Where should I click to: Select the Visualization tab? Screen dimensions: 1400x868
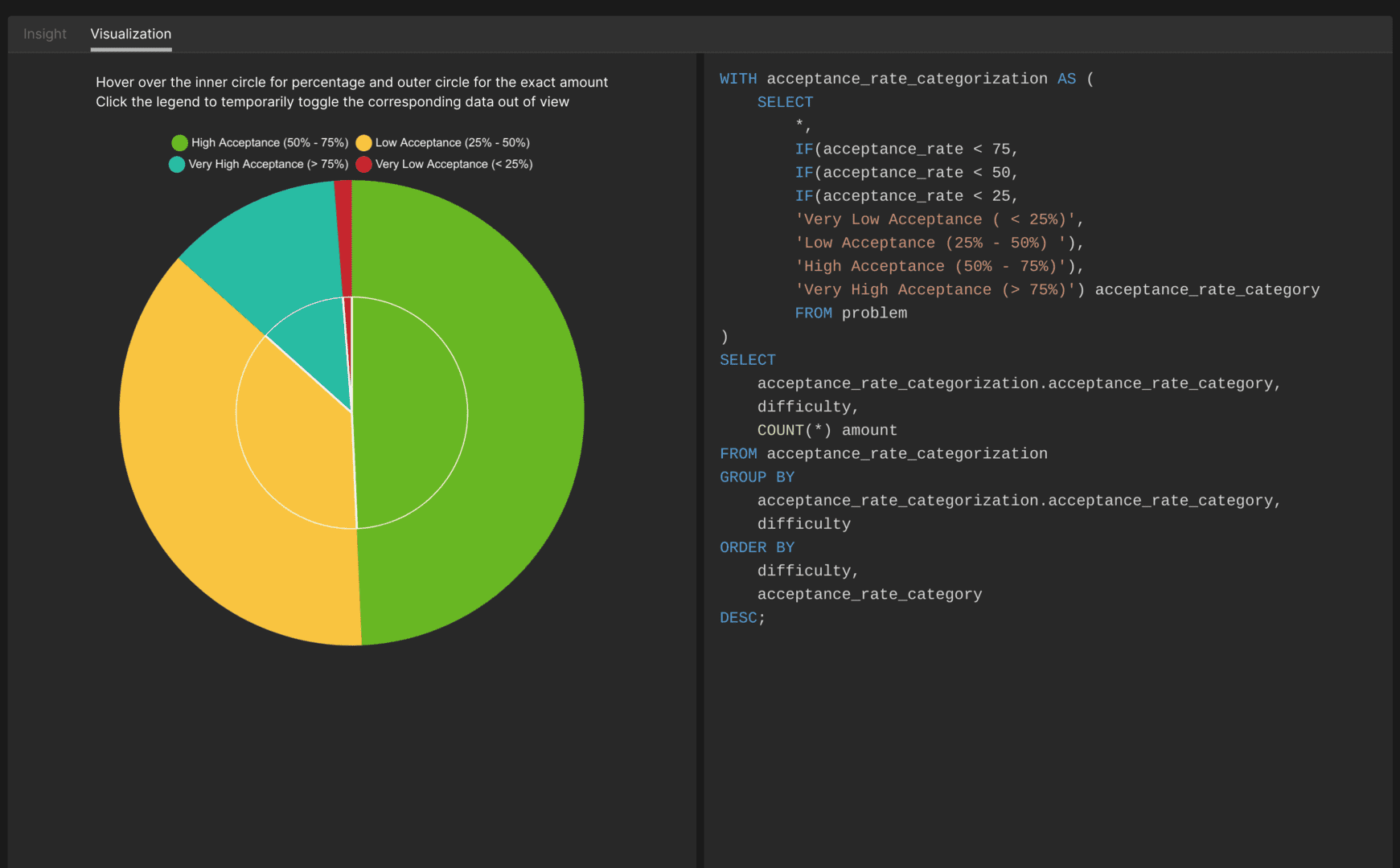coord(131,34)
